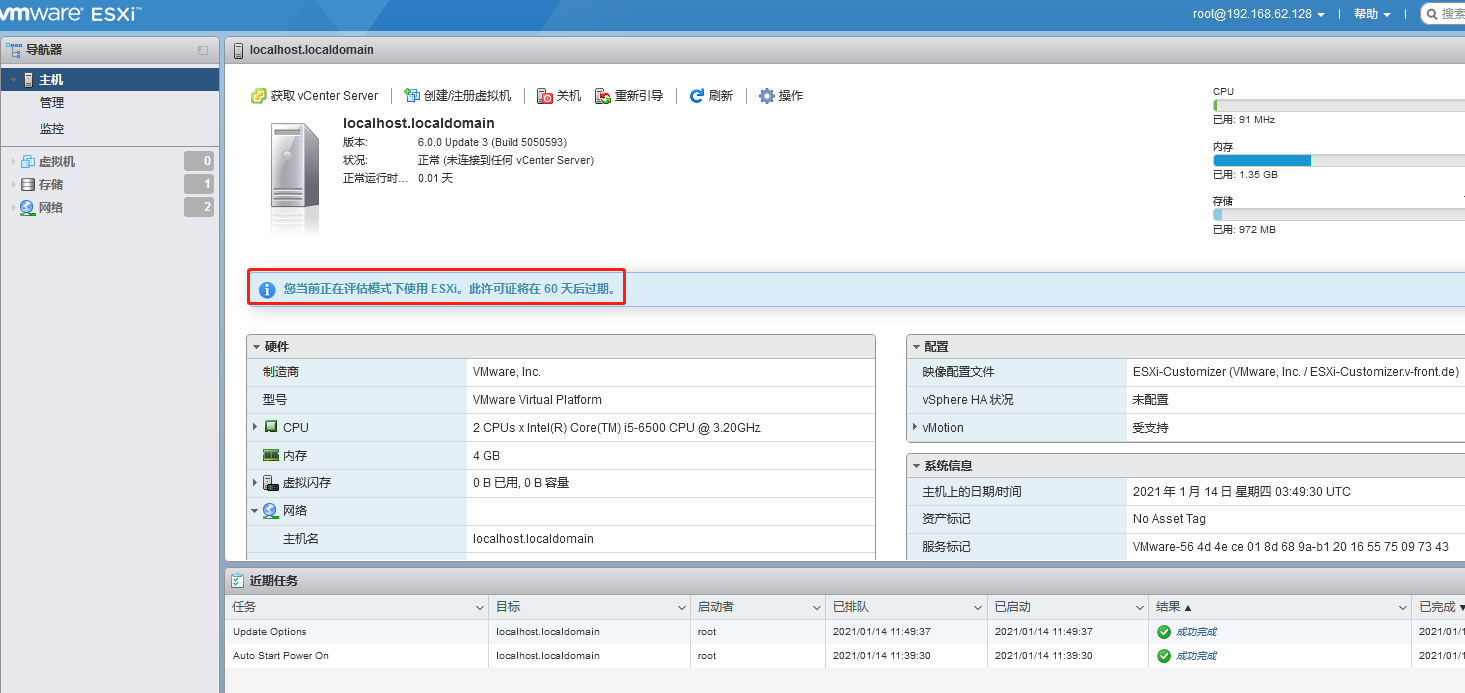Screen dimensions: 1465x693
Task: Click the storage (存储) usage bar
Action: [1339, 214]
